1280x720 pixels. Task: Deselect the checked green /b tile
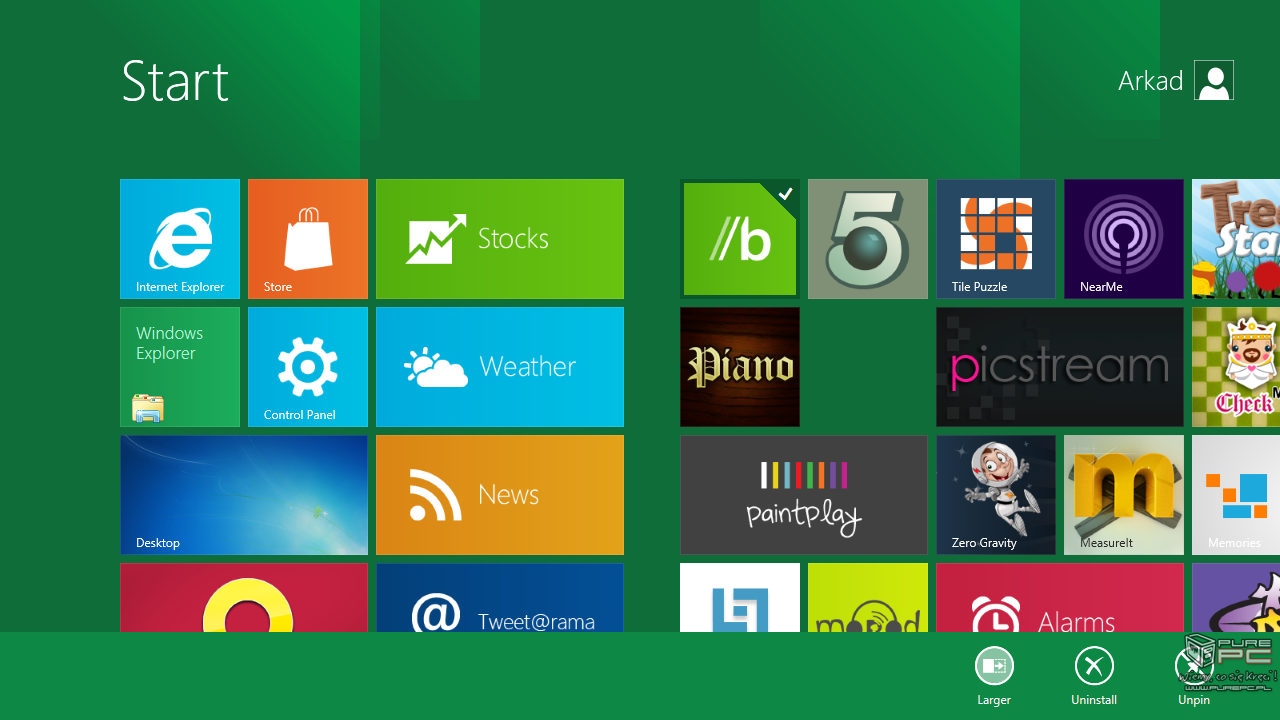pos(740,239)
